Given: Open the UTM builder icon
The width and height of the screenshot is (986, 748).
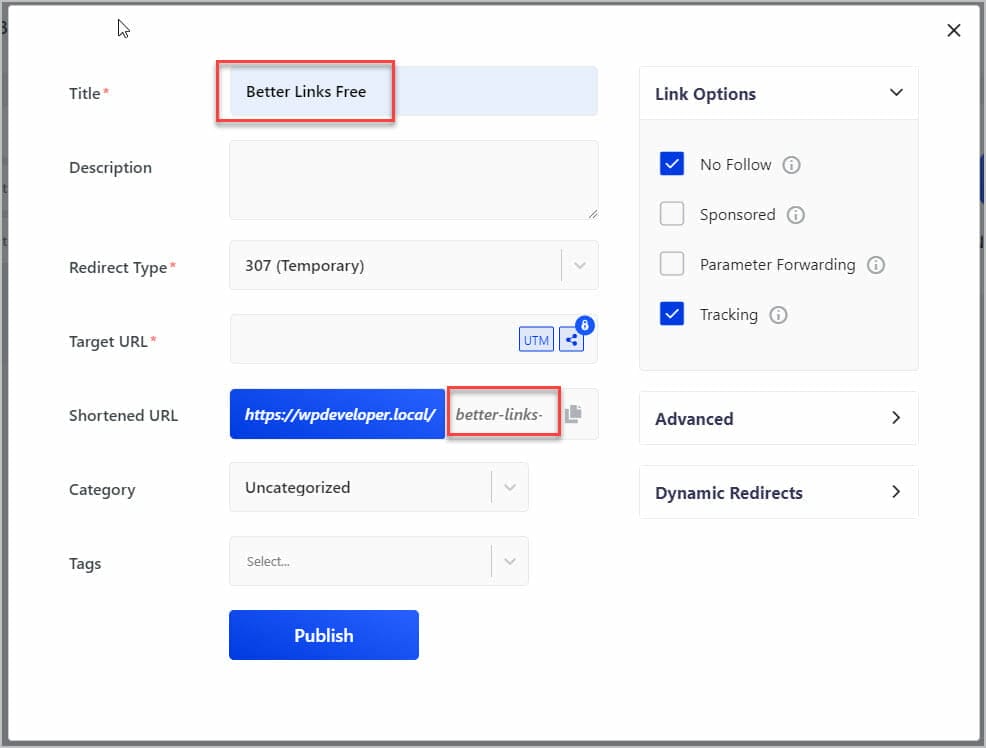Looking at the screenshot, I should tap(536, 340).
